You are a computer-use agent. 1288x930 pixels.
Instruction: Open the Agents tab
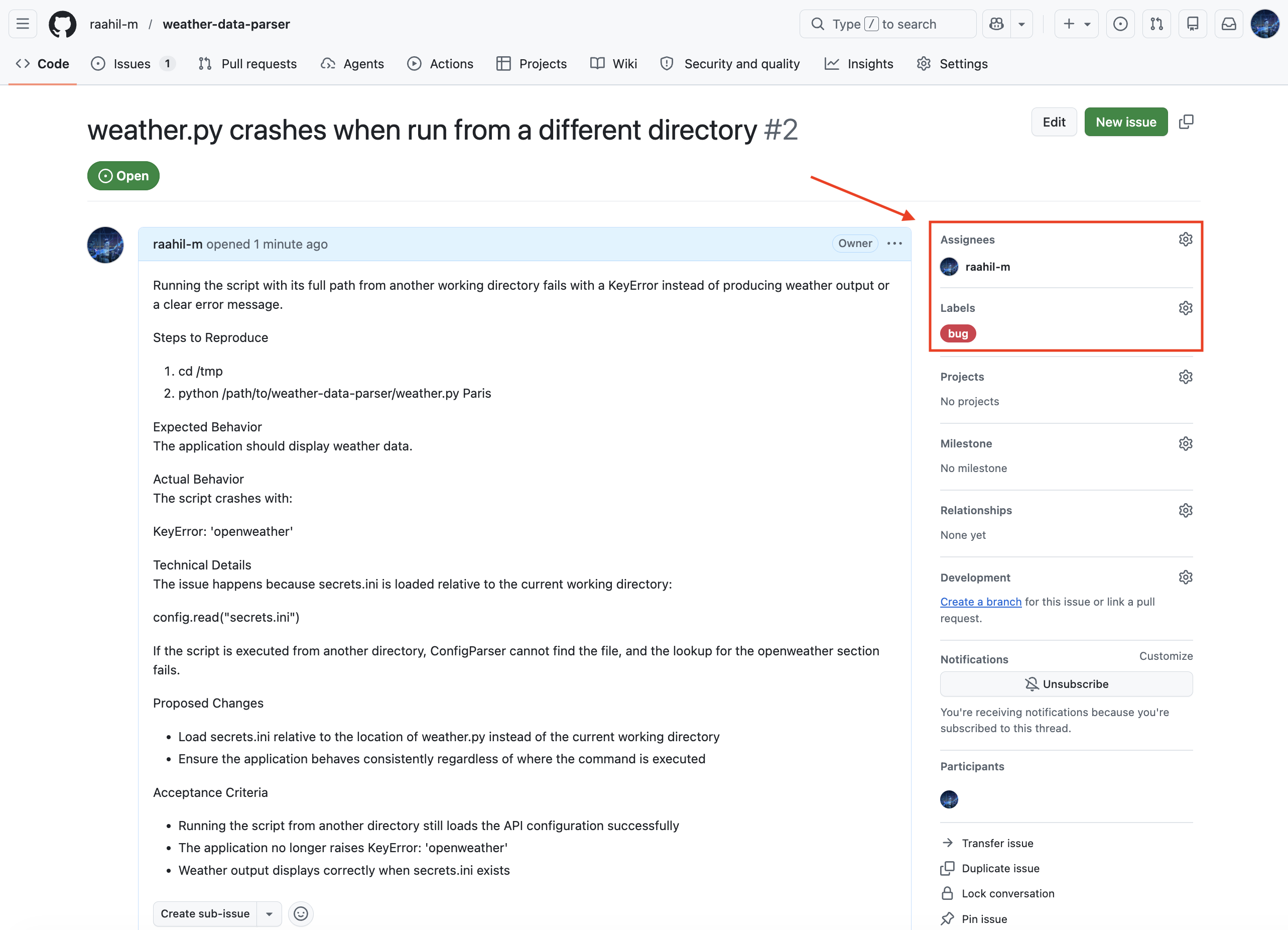pos(352,64)
